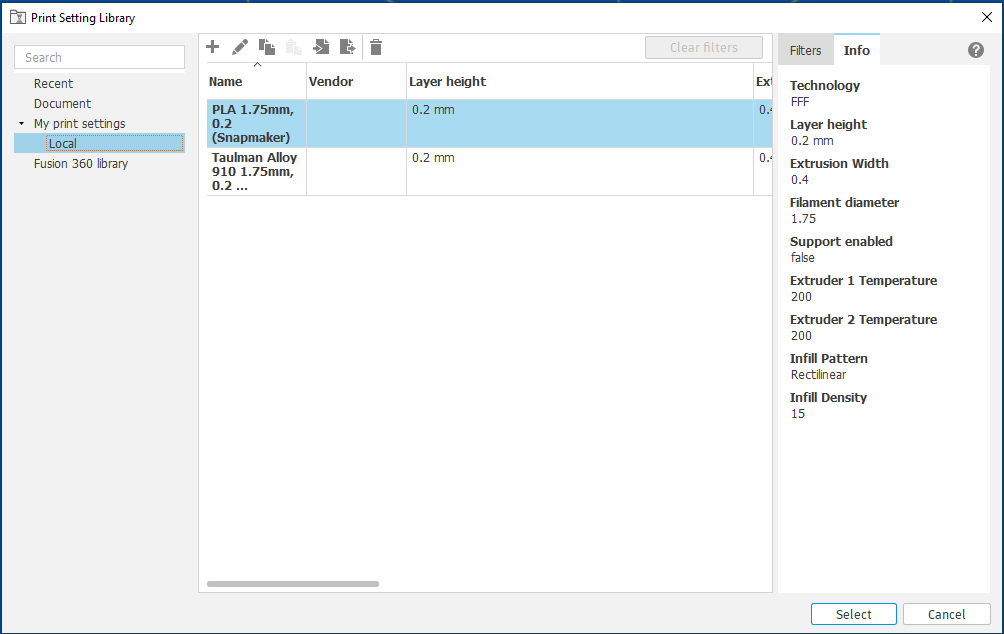Click the Export print setting icon
This screenshot has height=634, width=1004.
pos(348,47)
